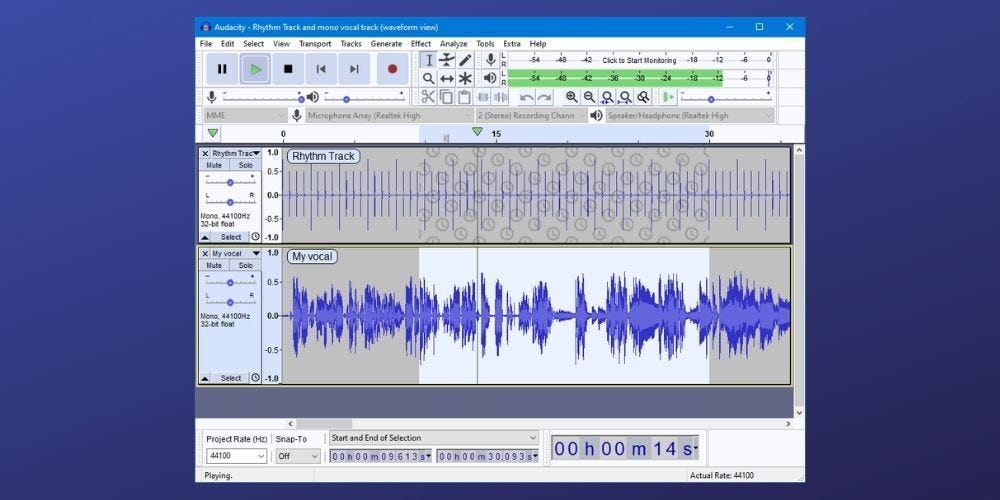Toggle sync-lock clock icon on Rhythm Track
Screen dimensions: 1000x500
point(256,237)
